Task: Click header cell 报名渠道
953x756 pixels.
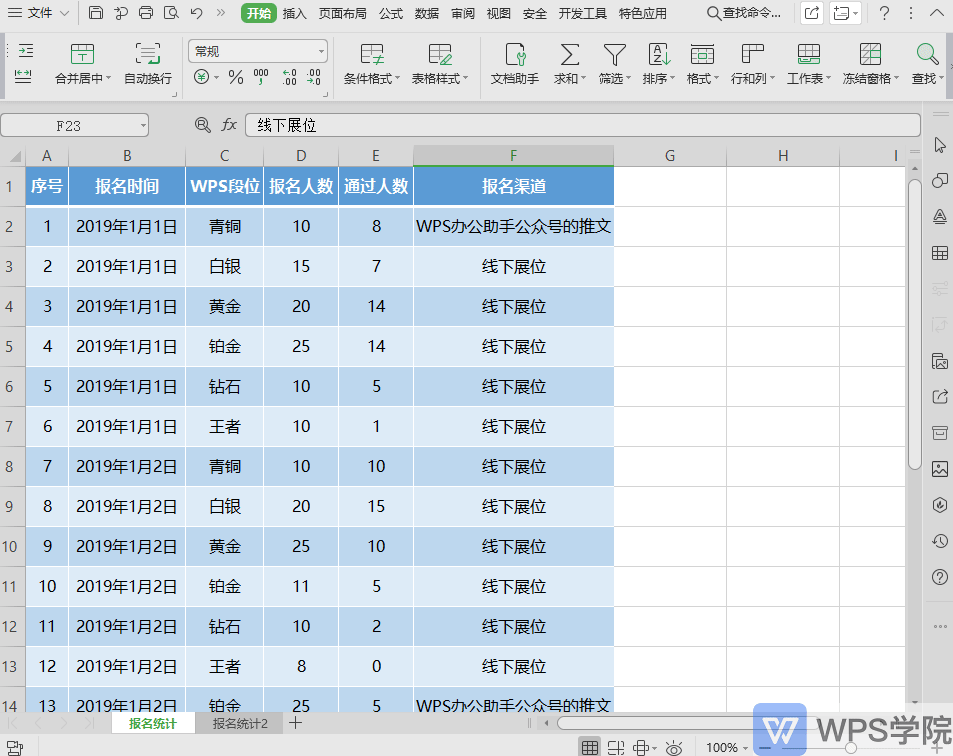Action: click(x=514, y=186)
